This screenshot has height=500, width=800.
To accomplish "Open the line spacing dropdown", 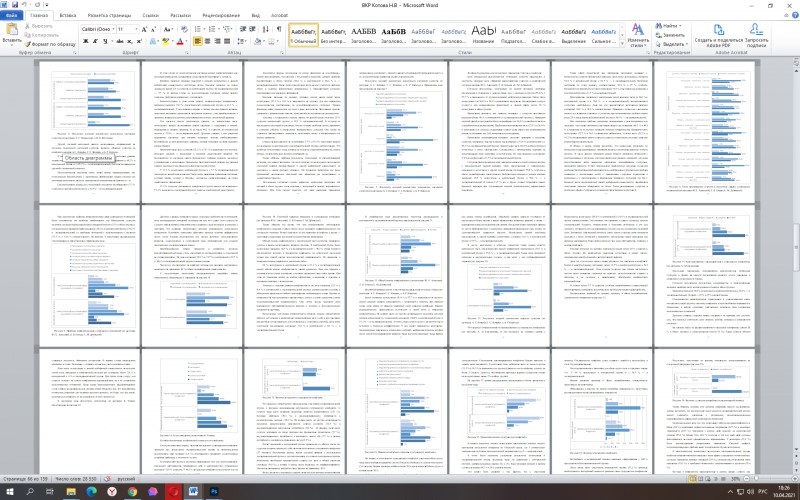I will [x=242, y=41].
